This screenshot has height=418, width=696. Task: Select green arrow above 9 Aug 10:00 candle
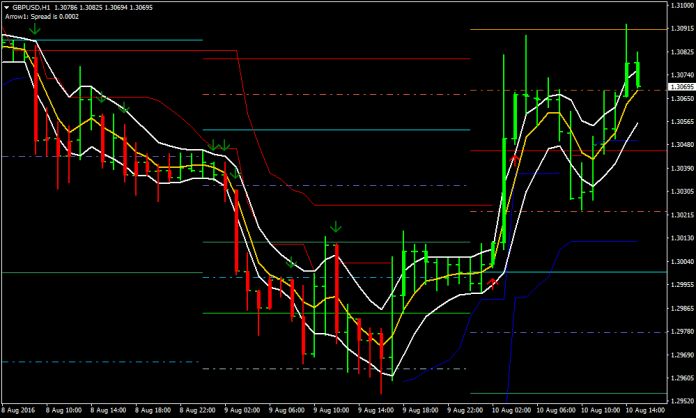pos(336,227)
